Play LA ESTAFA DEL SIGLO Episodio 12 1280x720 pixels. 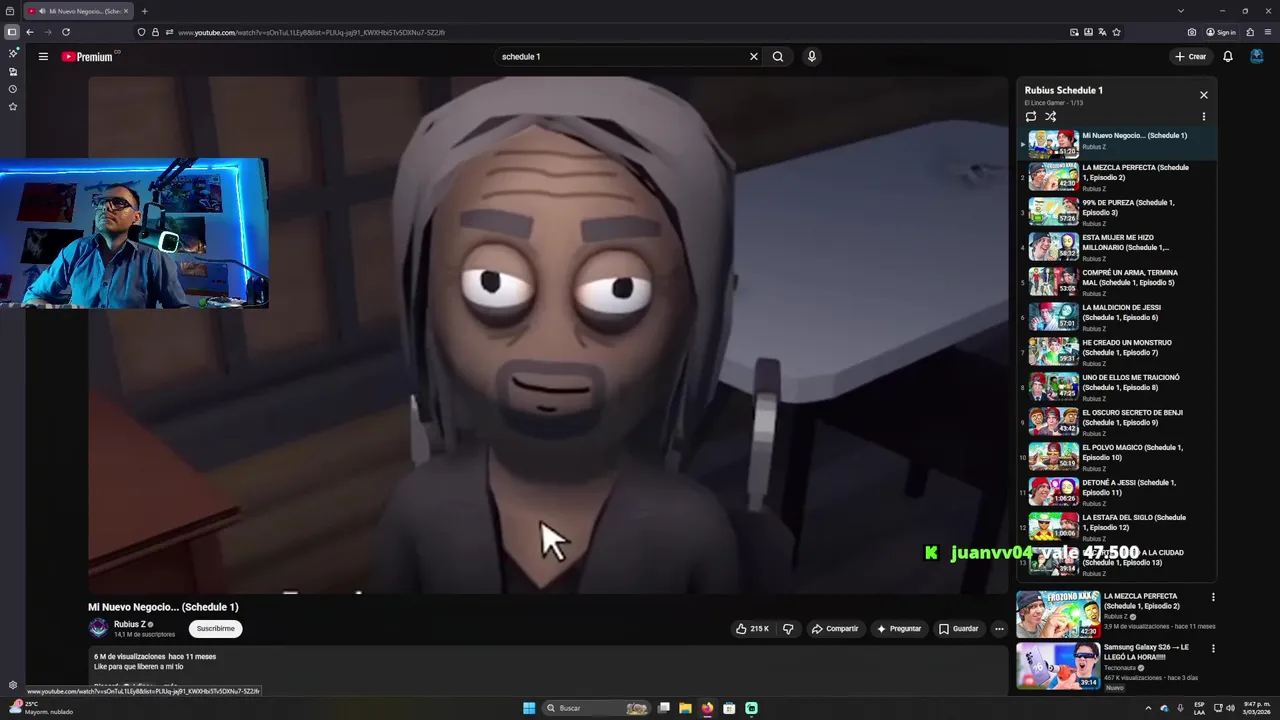[1118, 527]
